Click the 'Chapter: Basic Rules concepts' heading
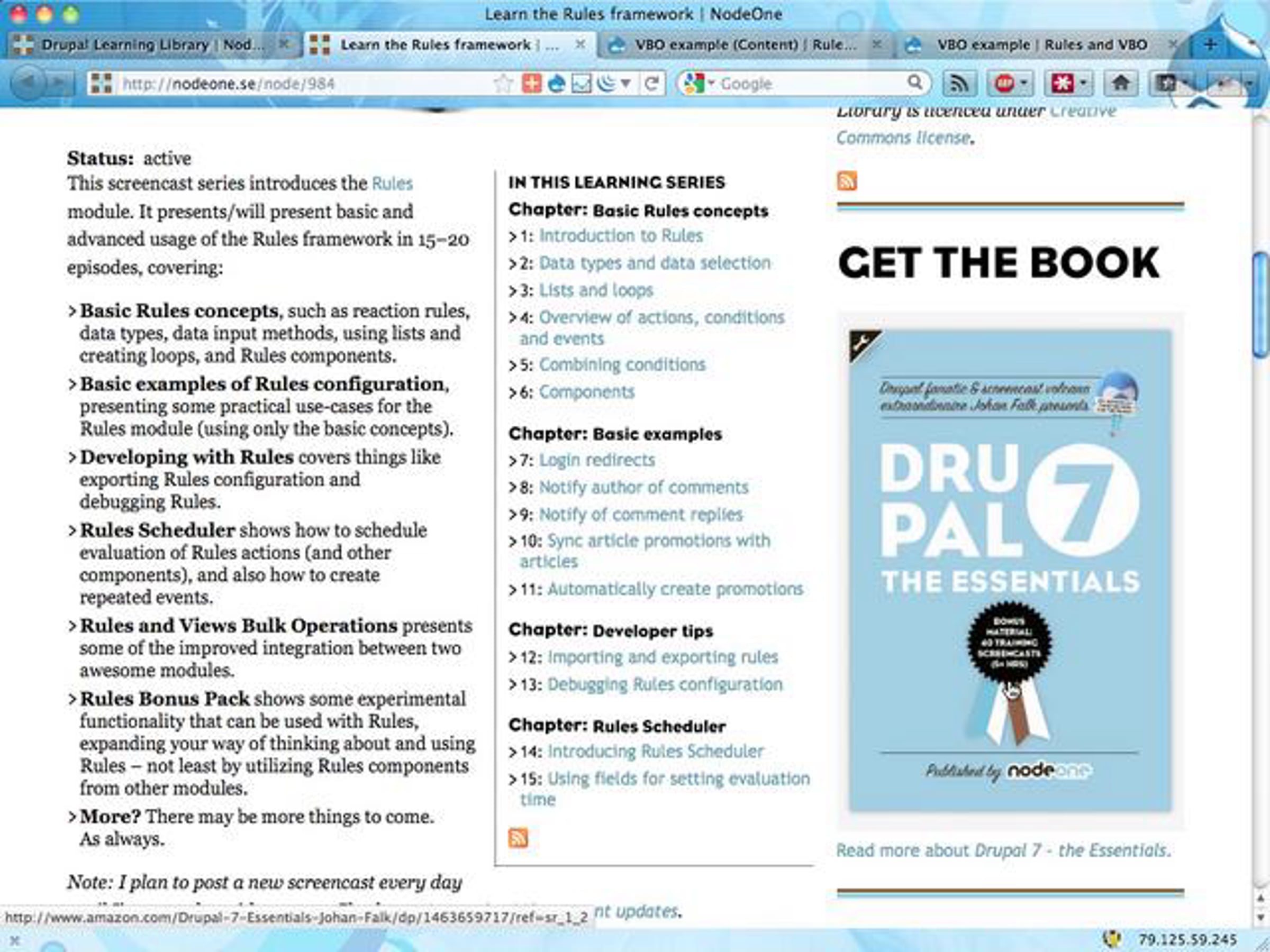 (x=639, y=210)
